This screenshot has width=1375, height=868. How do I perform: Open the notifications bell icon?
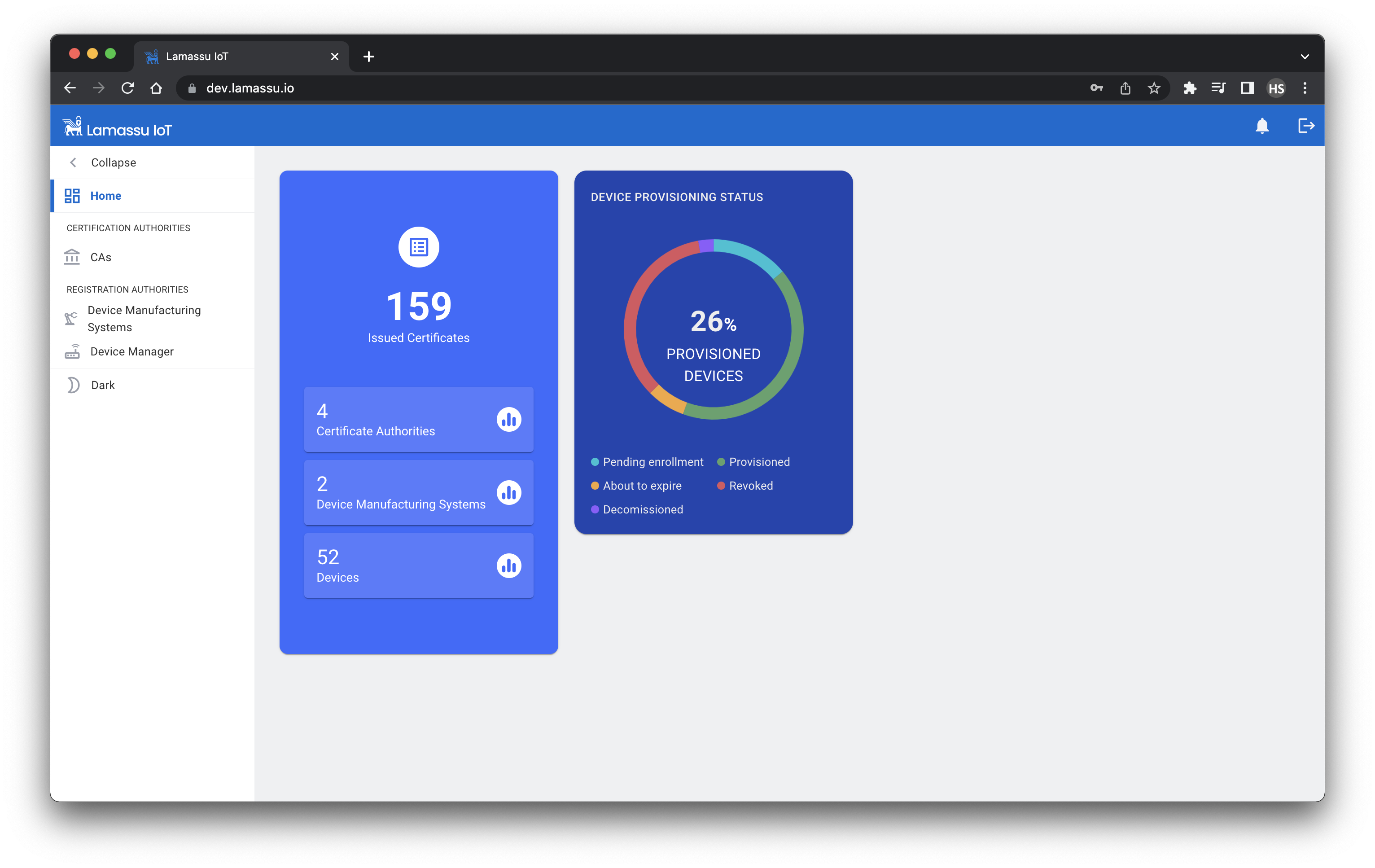tap(1262, 126)
